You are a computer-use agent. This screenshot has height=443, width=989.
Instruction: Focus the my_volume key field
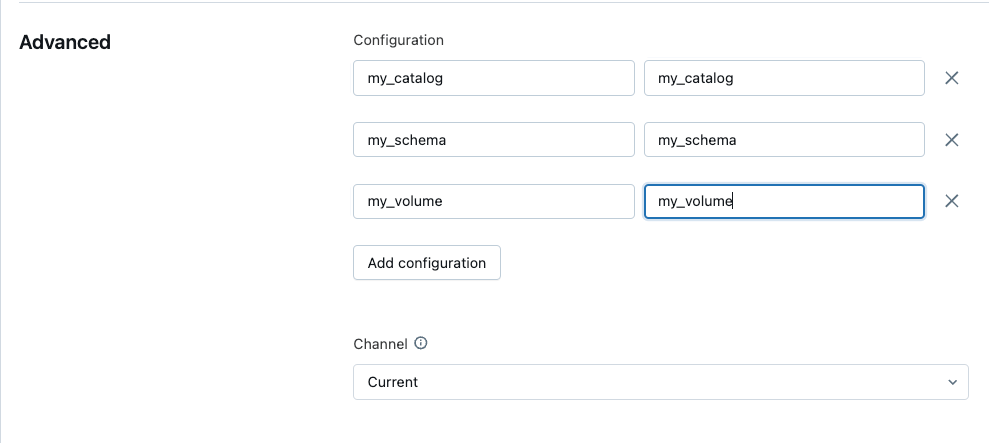coord(493,201)
